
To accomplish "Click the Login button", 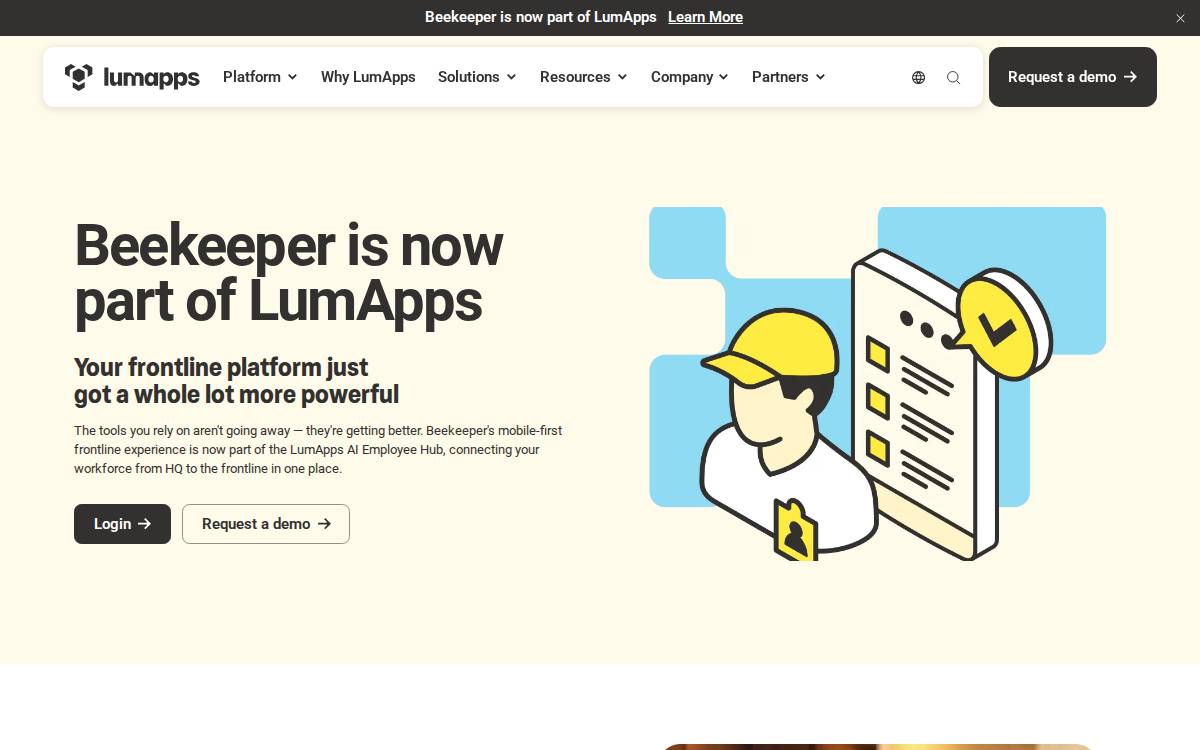I will 122,524.
